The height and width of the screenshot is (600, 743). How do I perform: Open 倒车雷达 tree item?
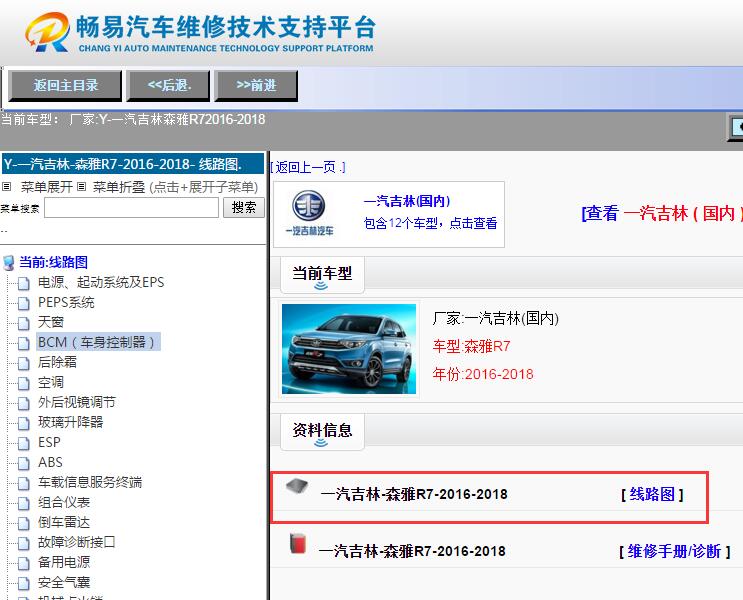pyautogui.click(x=64, y=522)
